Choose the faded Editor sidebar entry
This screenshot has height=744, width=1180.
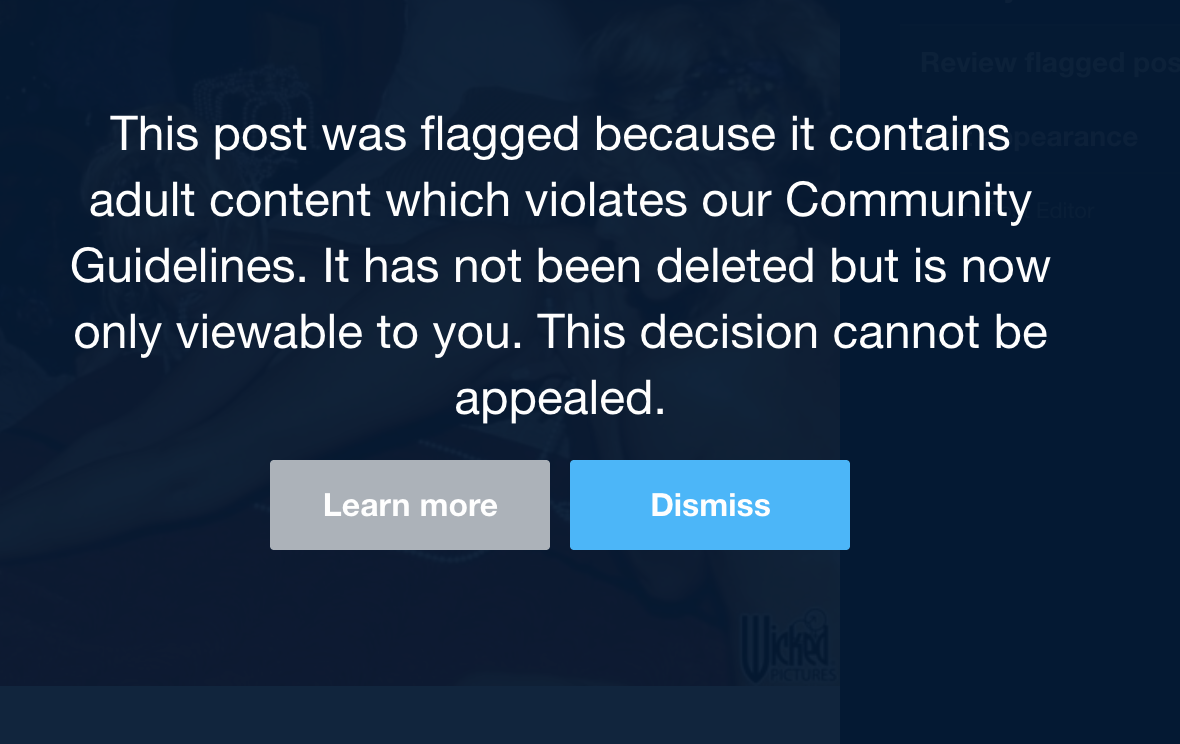pyautogui.click(x=1064, y=211)
